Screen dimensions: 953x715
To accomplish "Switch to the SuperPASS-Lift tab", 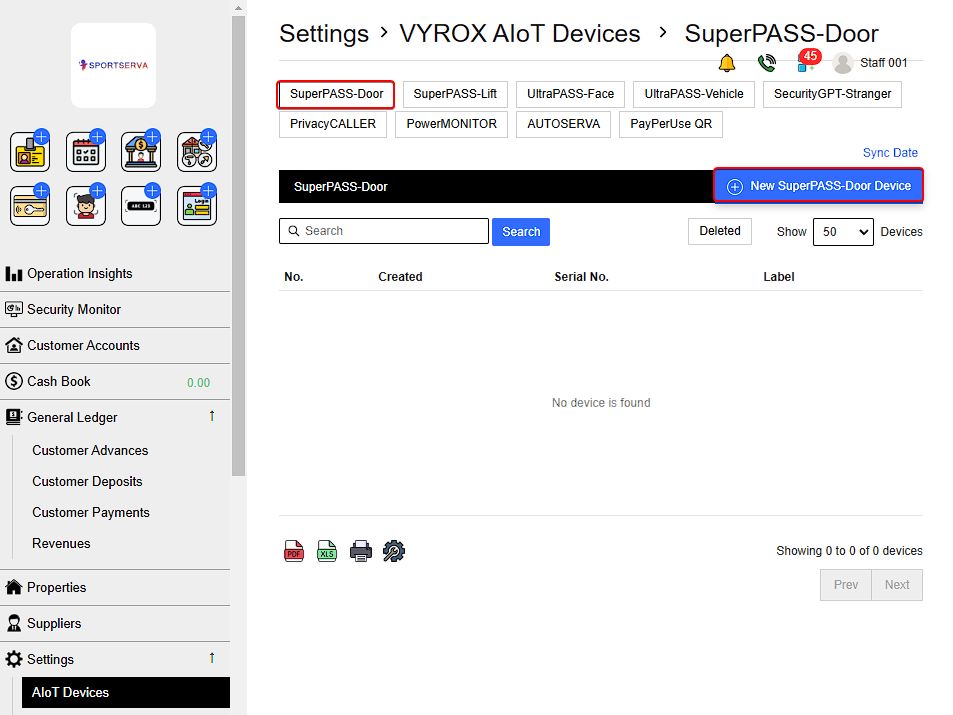I will click(x=455, y=95).
